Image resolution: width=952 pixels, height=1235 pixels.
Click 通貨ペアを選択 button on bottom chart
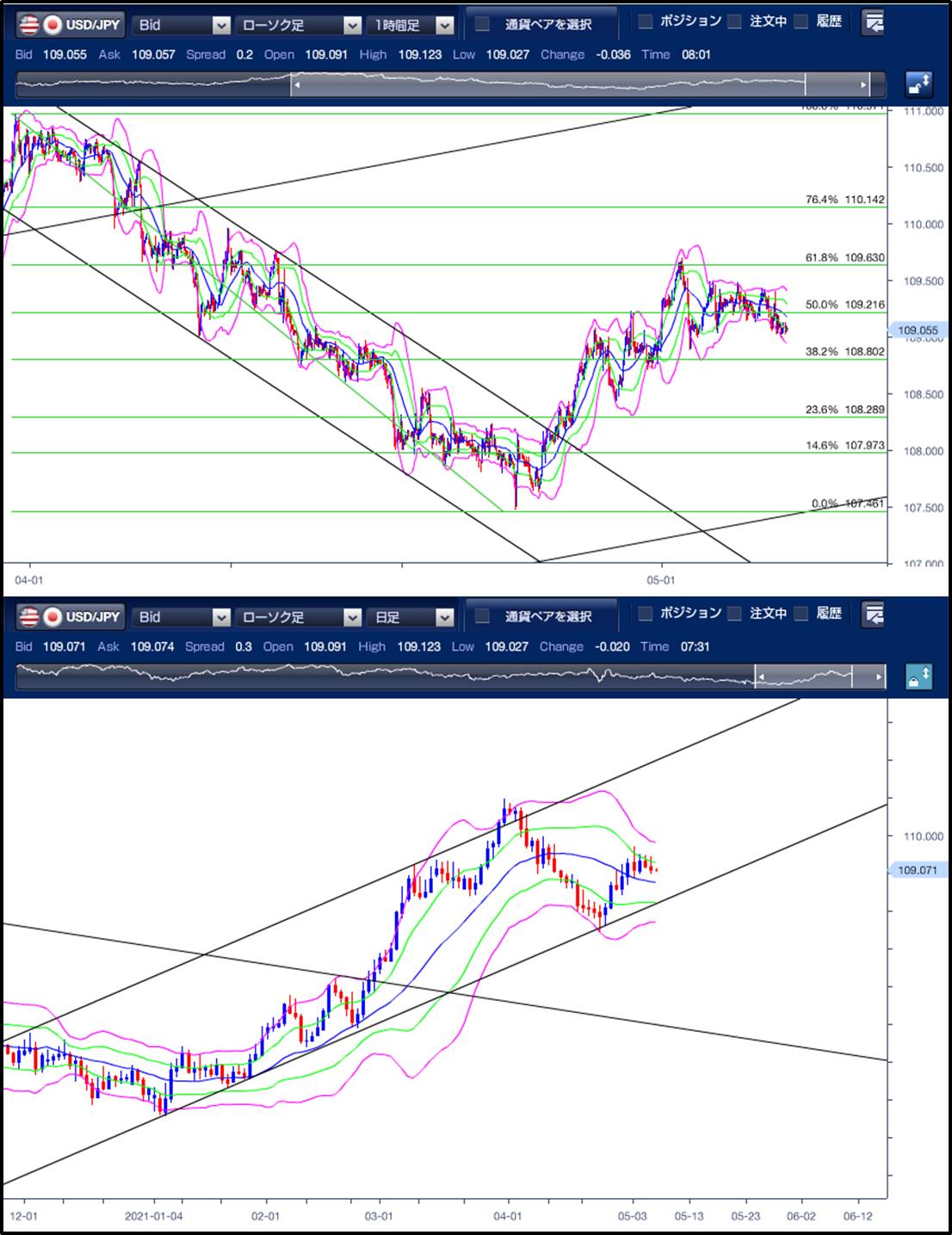pyautogui.click(x=541, y=617)
